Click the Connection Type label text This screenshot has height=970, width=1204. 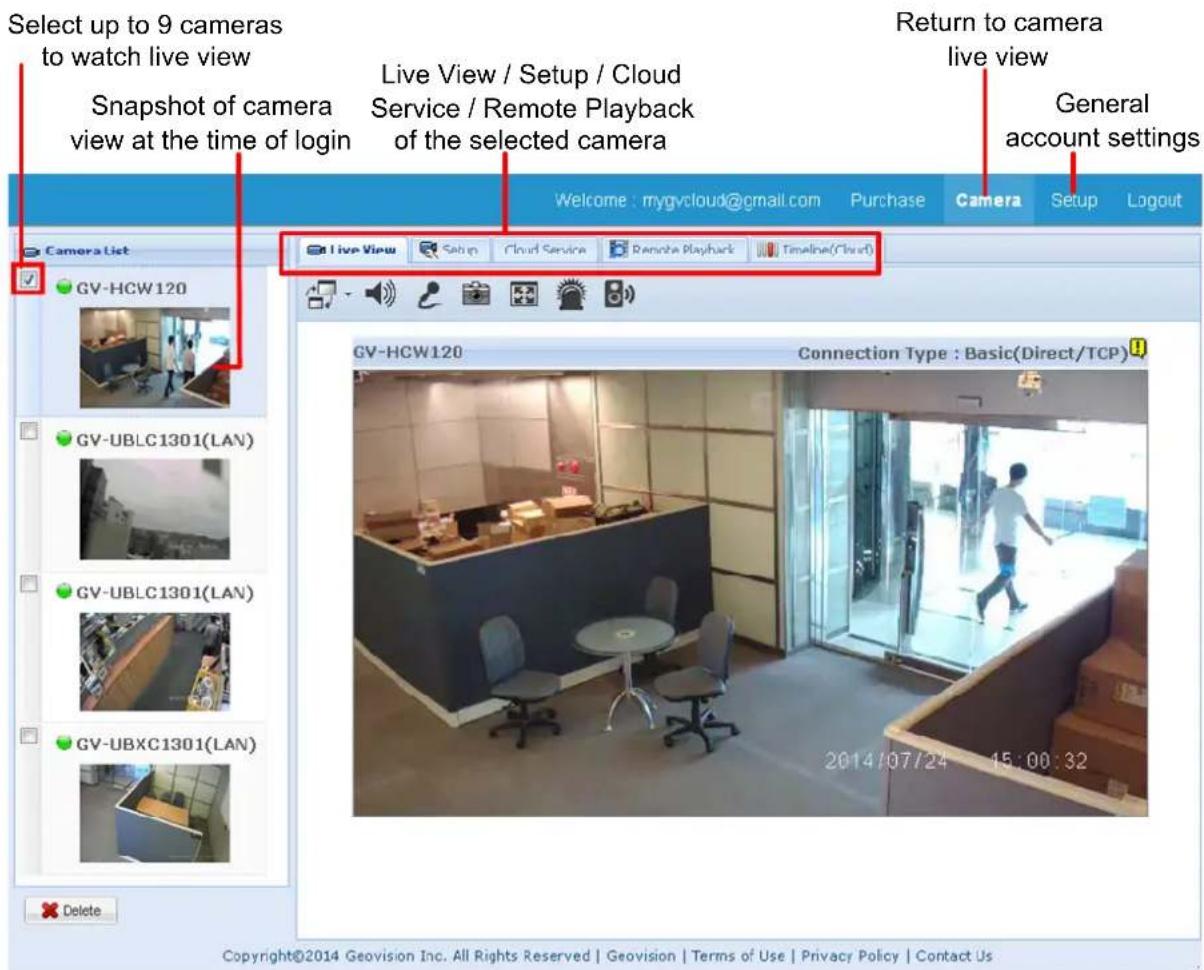click(964, 352)
